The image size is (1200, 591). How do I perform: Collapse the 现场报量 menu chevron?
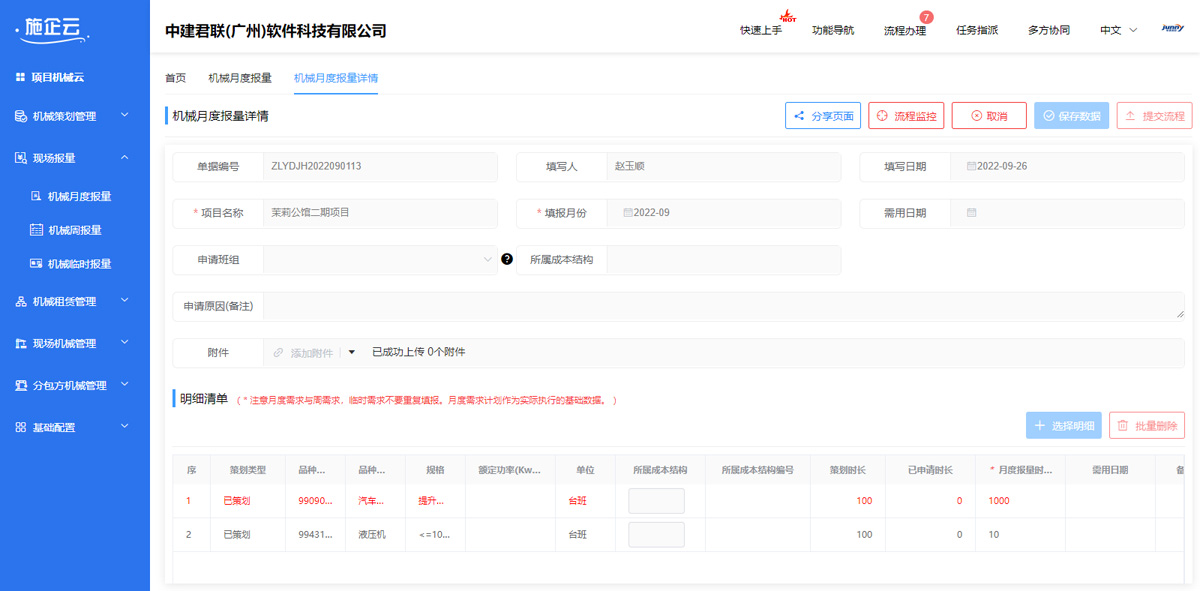pyautogui.click(x=125, y=157)
